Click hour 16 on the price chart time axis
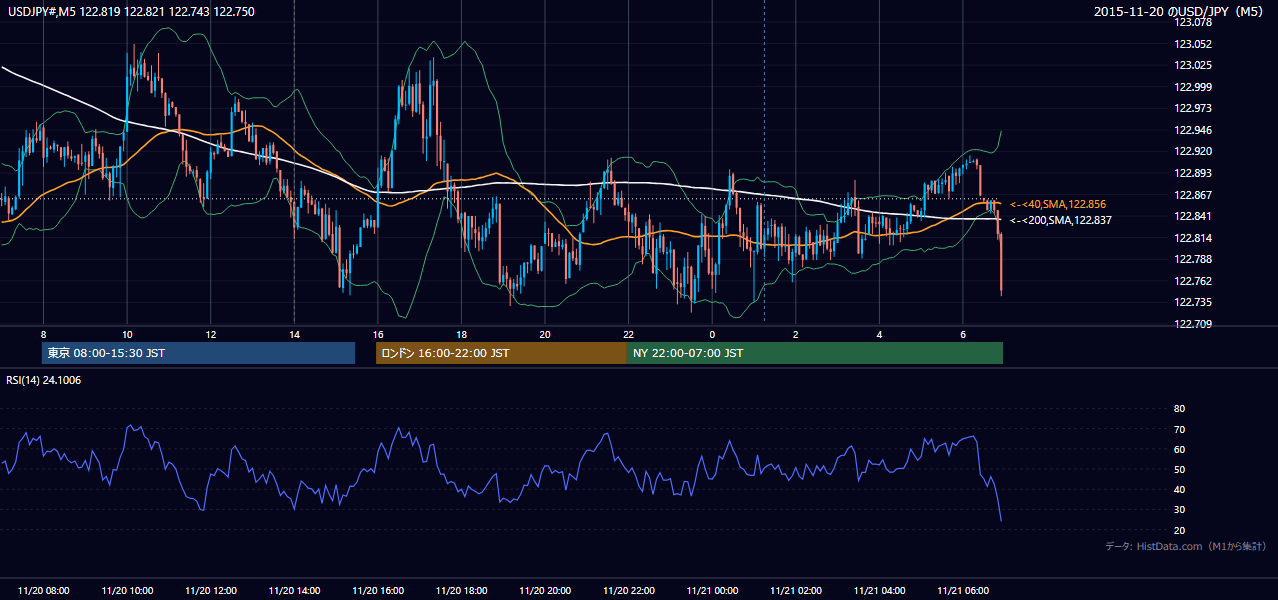Image resolution: width=1278 pixels, height=600 pixels. tap(378, 334)
